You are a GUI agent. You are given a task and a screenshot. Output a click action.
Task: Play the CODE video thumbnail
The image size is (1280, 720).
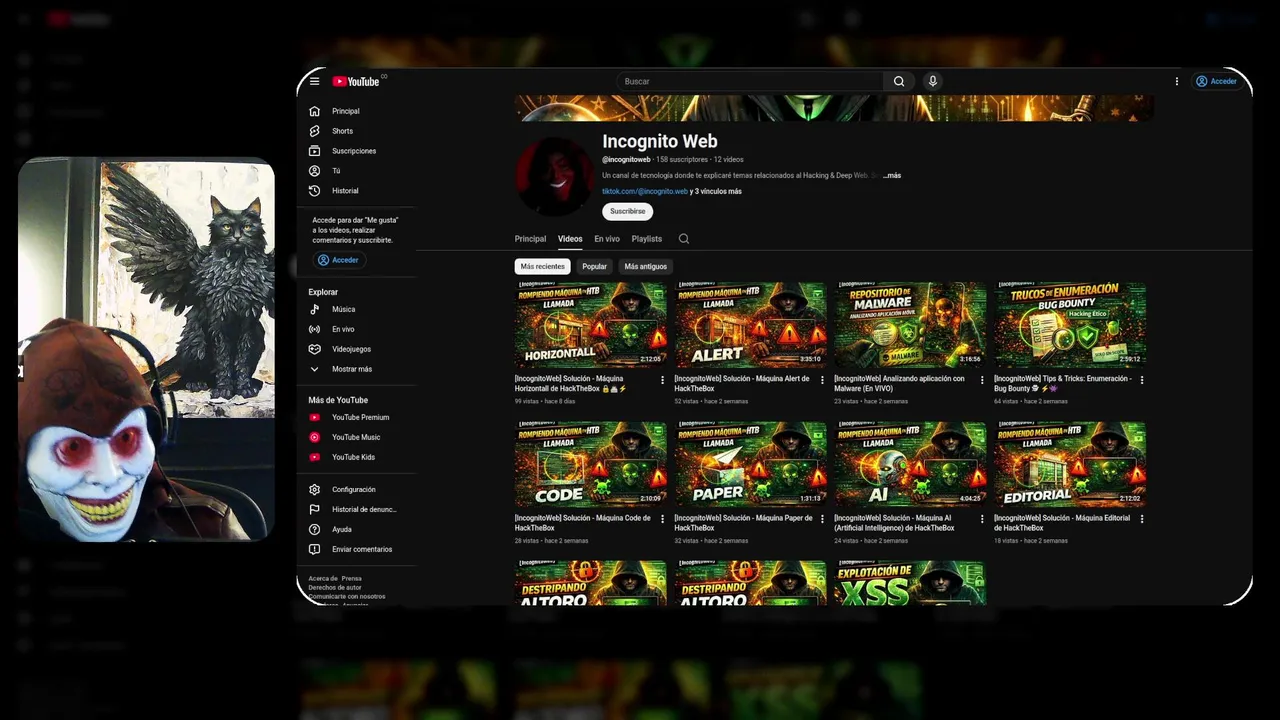click(590, 464)
